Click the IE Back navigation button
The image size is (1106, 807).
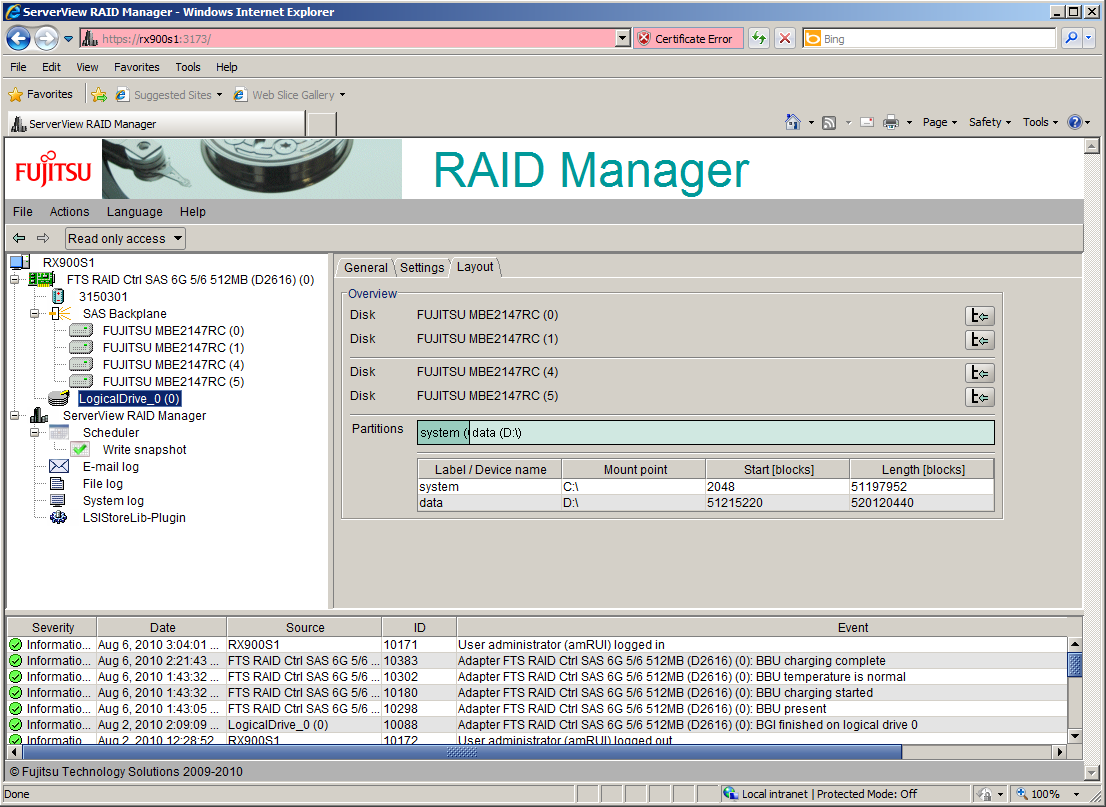(x=18, y=38)
